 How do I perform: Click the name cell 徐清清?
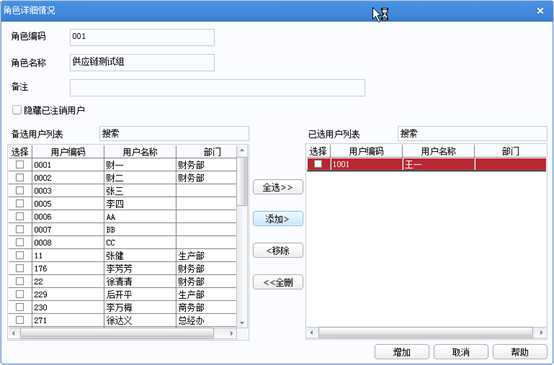click(140, 281)
